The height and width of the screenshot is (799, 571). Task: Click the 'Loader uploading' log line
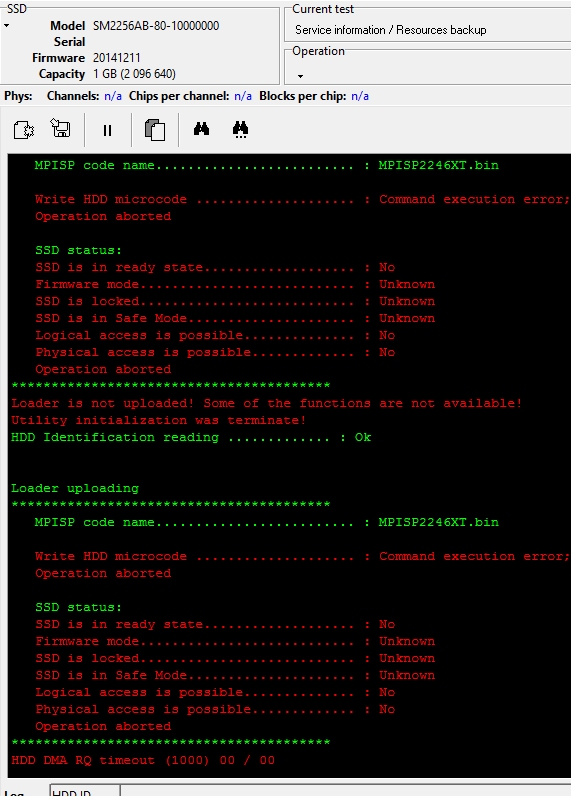pos(75,488)
